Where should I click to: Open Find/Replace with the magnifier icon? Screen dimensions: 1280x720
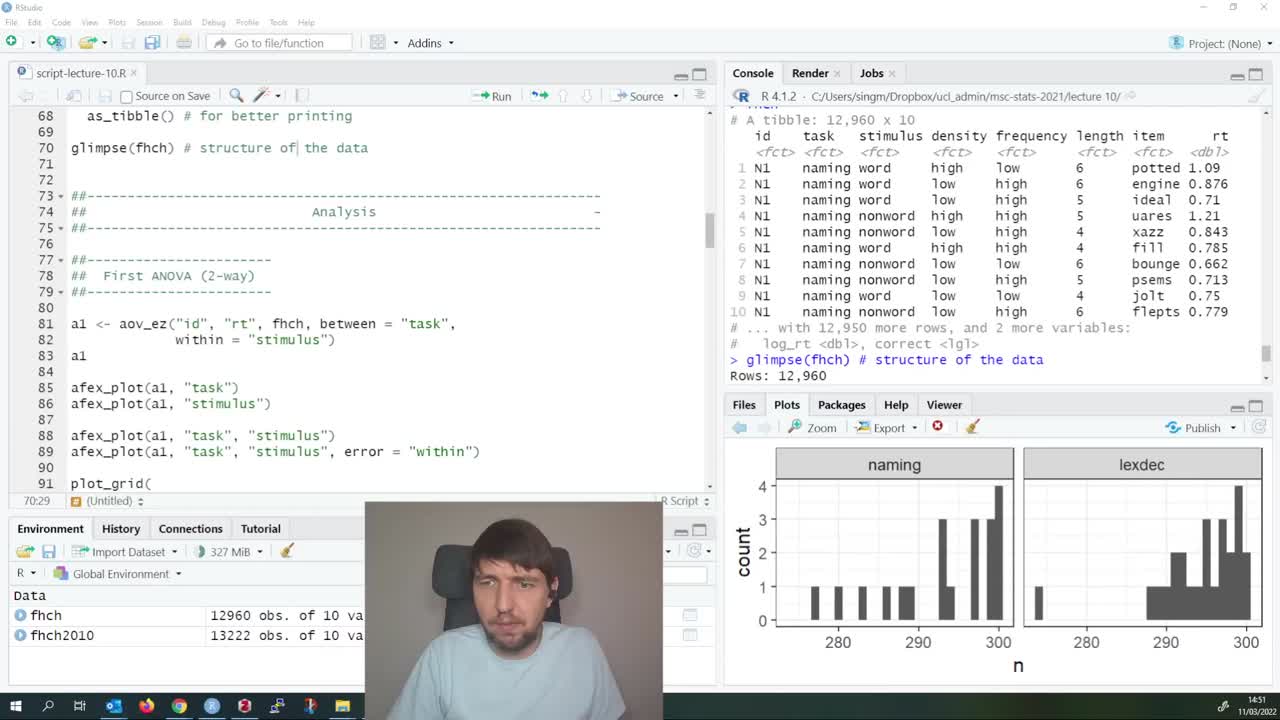click(236, 95)
